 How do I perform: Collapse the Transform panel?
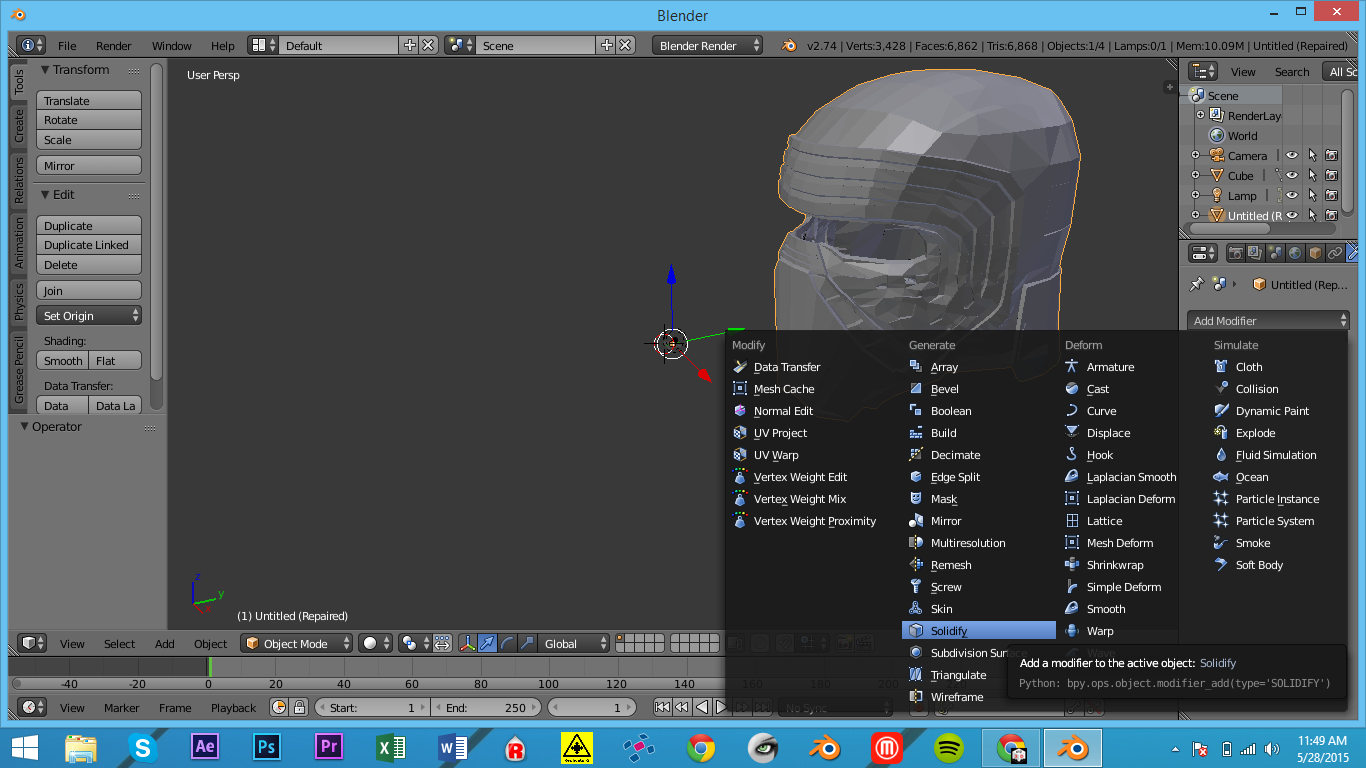45,70
